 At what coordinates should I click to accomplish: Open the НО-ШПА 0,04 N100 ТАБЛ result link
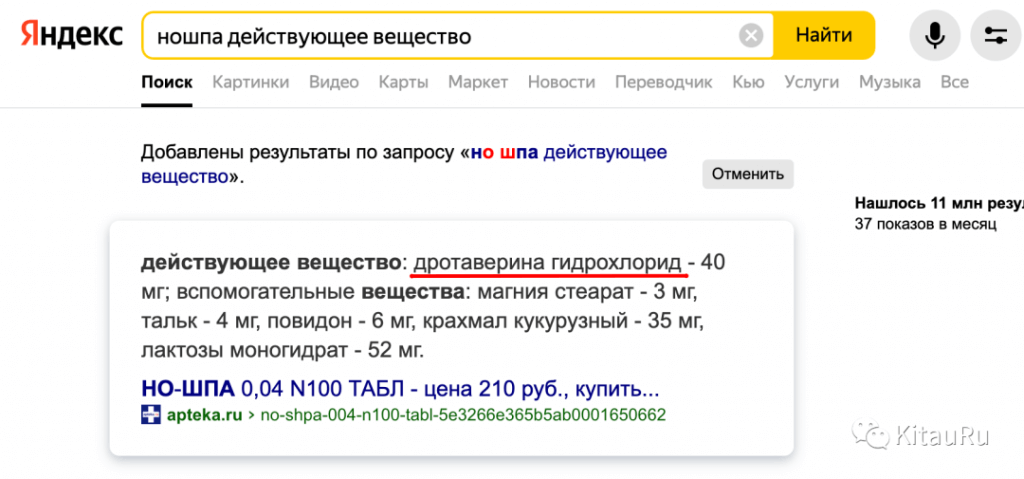point(400,390)
